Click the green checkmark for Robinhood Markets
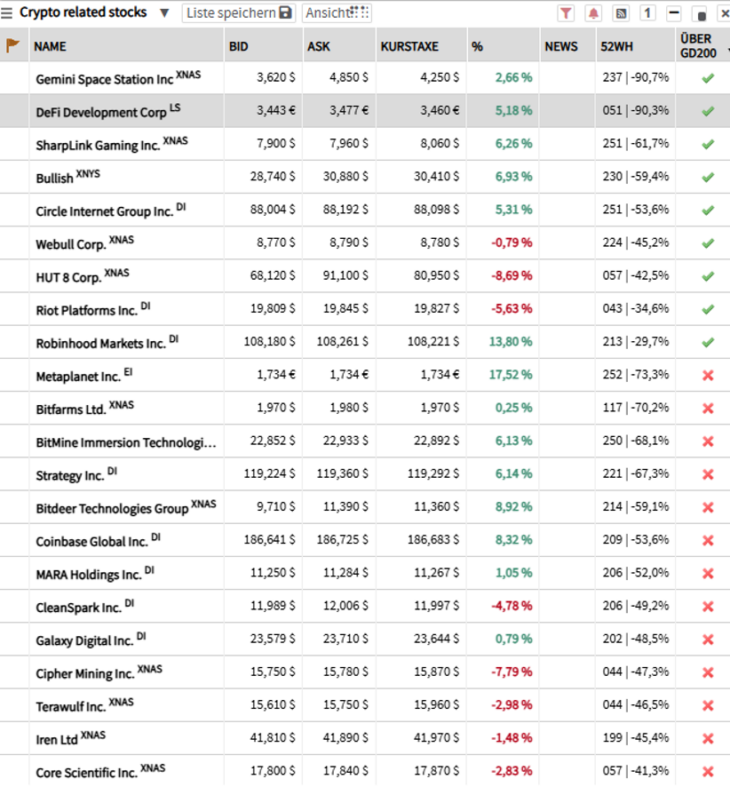Viewport: 730px width, 787px height. point(708,342)
